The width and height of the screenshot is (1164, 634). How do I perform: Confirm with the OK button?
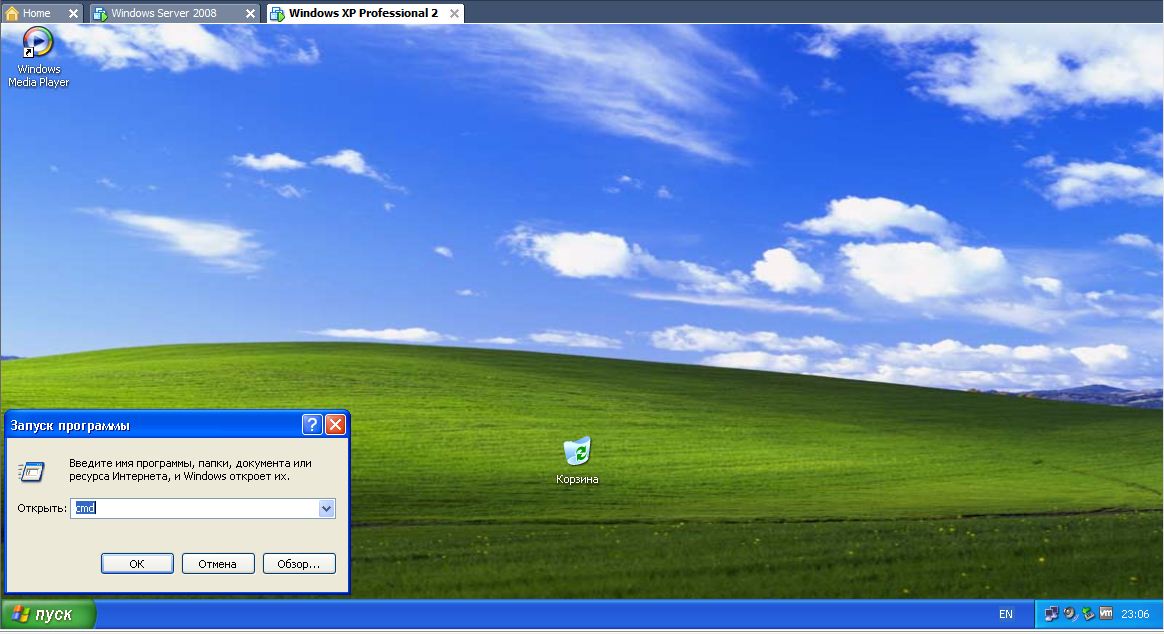click(137, 563)
